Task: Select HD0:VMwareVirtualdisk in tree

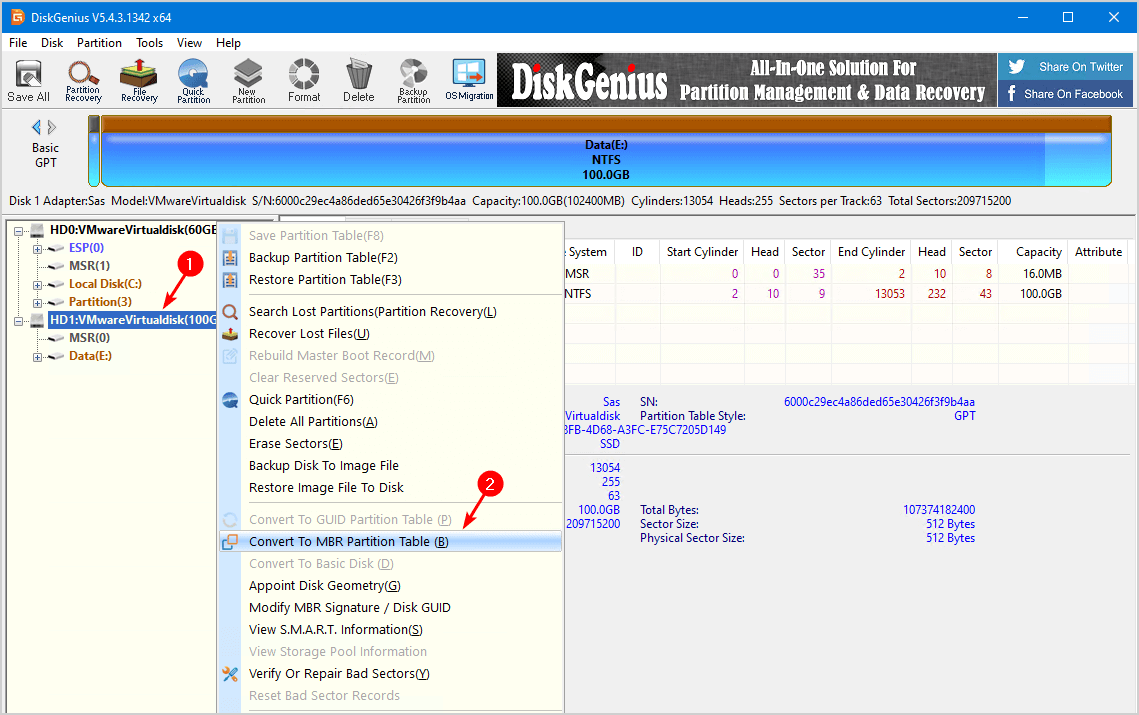Action: [x=133, y=230]
